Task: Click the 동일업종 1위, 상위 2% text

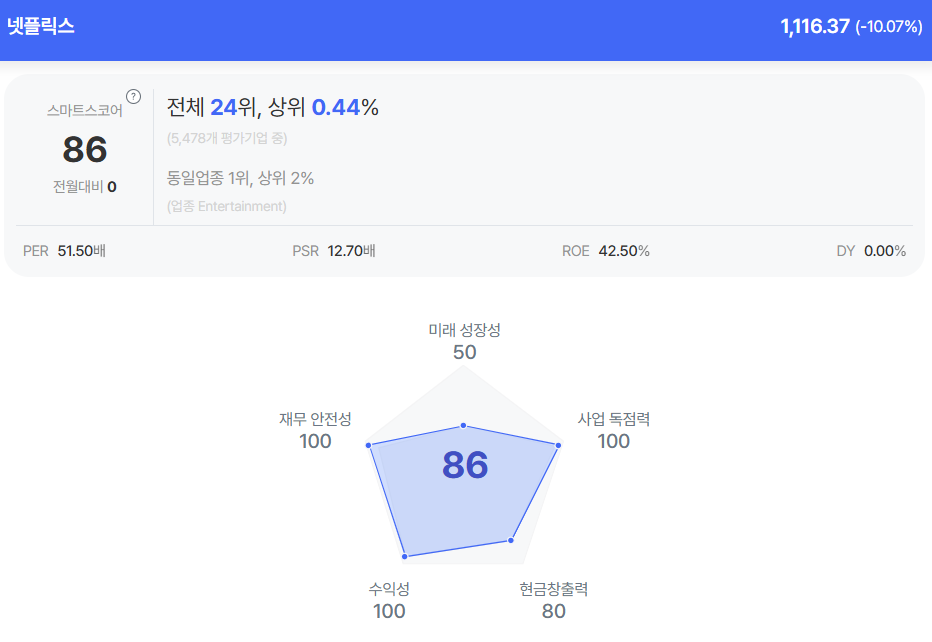Action: coord(240,178)
